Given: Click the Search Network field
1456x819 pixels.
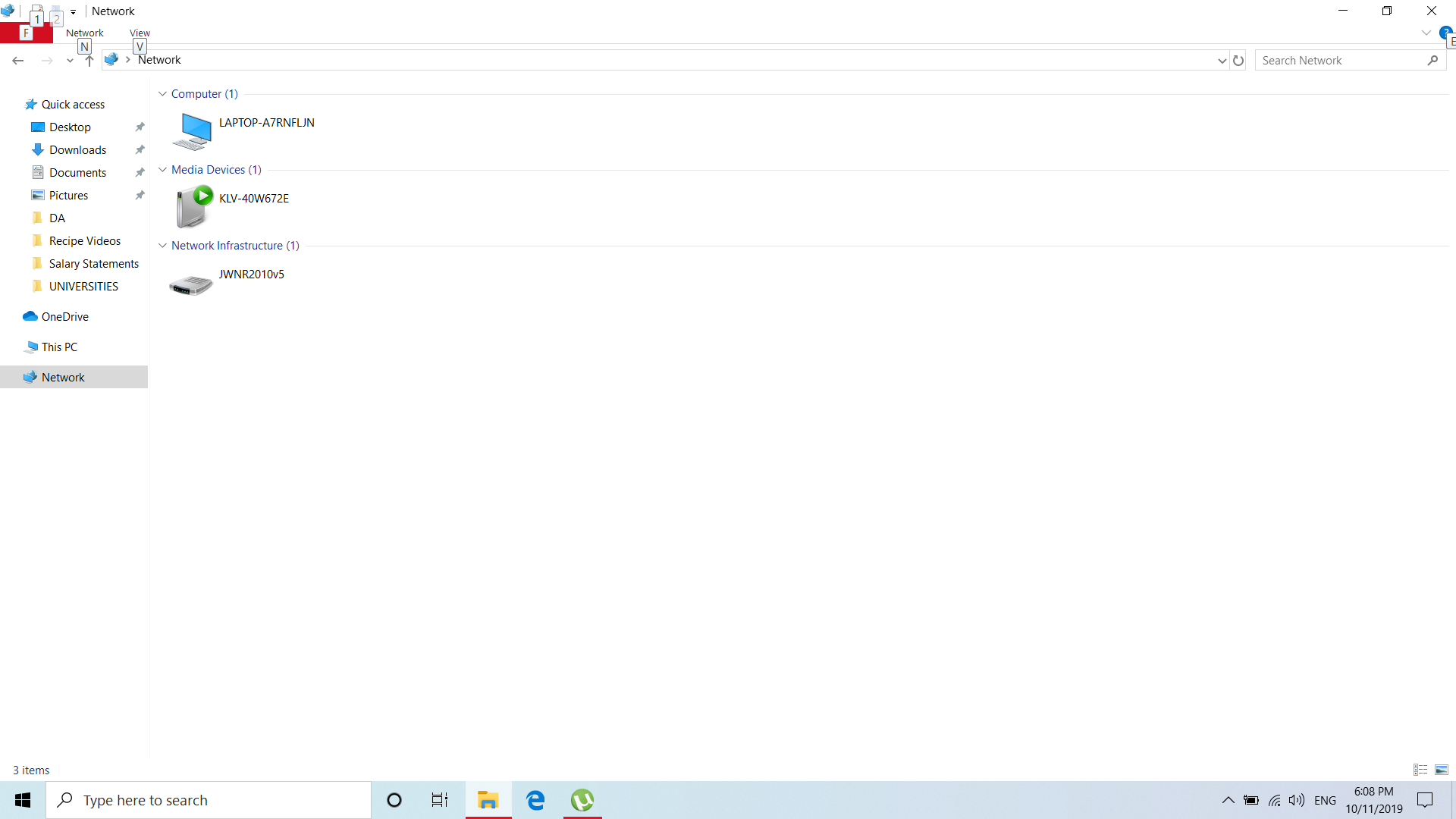Looking at the screenshot, I should [1340, 61].
